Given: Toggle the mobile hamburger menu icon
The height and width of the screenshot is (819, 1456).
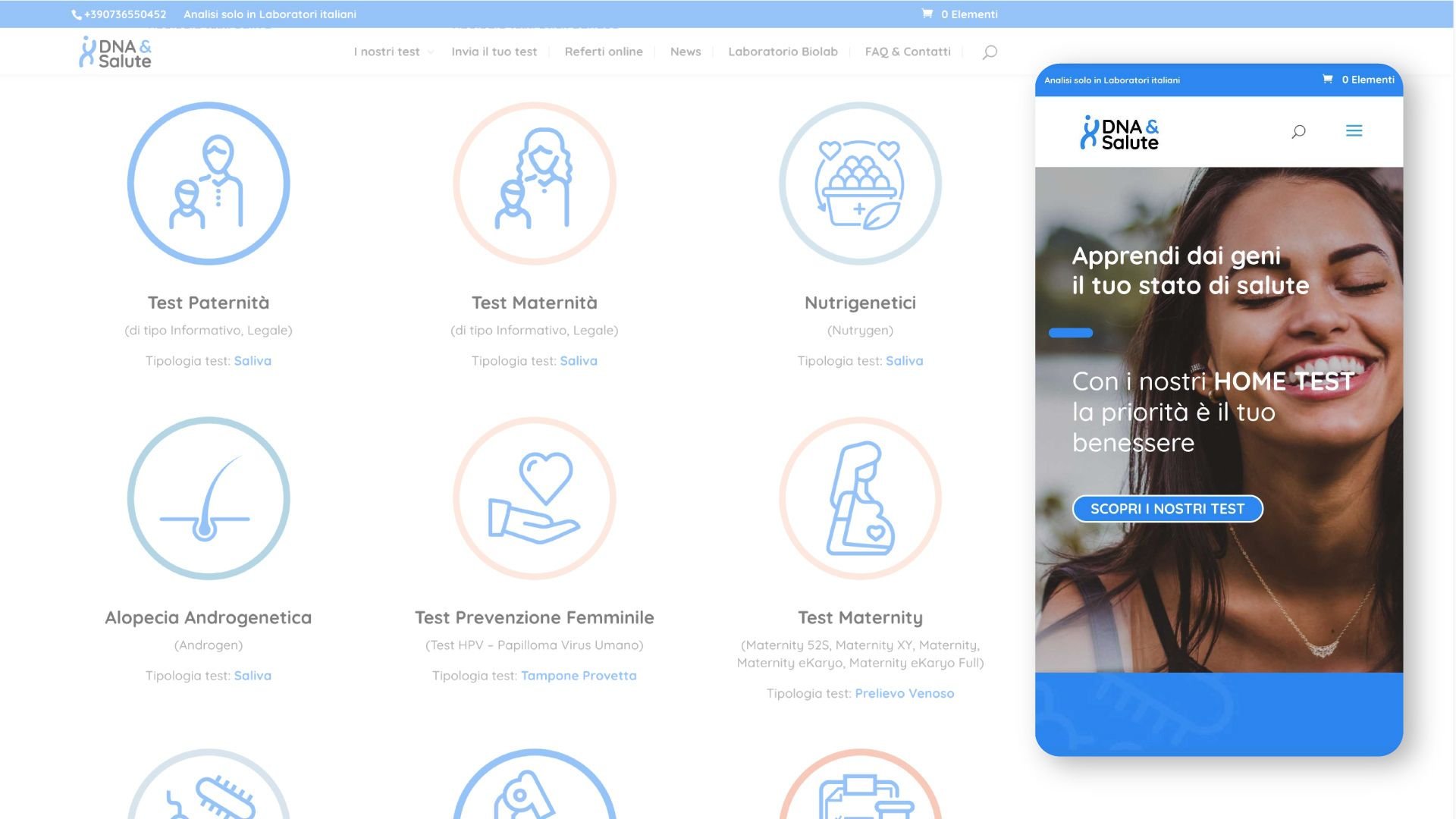Looking at the screenshot, I should coord(1355,131).
